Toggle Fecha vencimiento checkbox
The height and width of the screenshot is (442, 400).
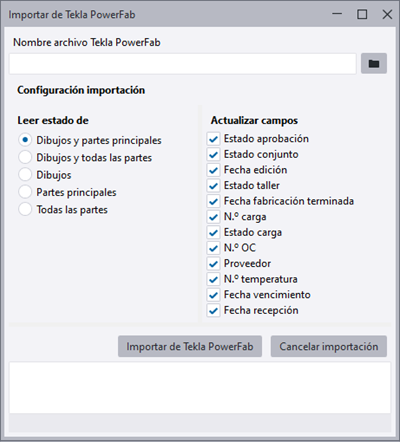click(x=213, y=295)
